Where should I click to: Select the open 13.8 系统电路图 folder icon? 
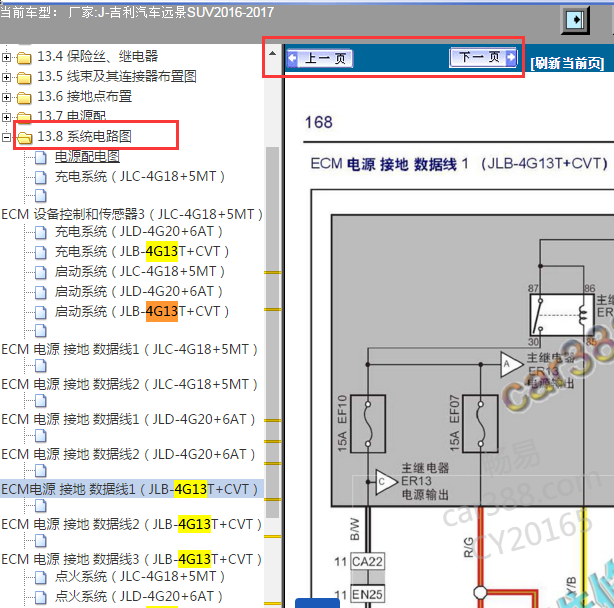point(25,137)
